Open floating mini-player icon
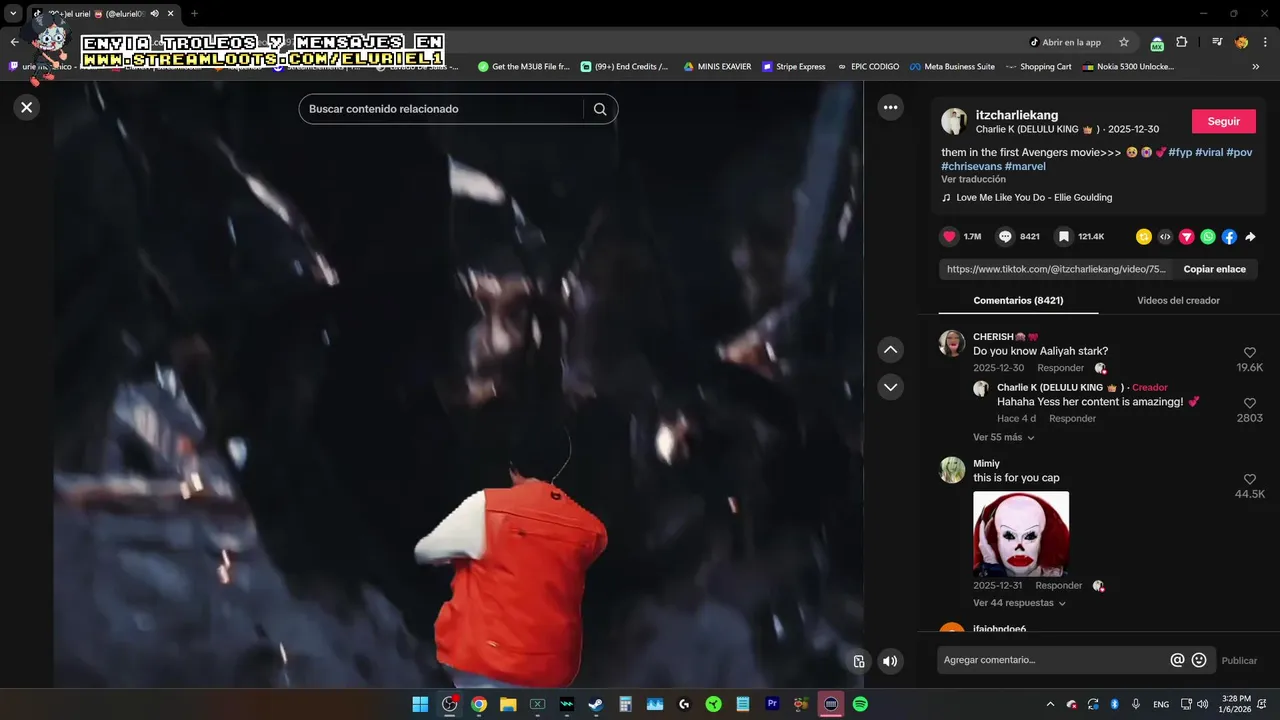 (x=859, y=661)
